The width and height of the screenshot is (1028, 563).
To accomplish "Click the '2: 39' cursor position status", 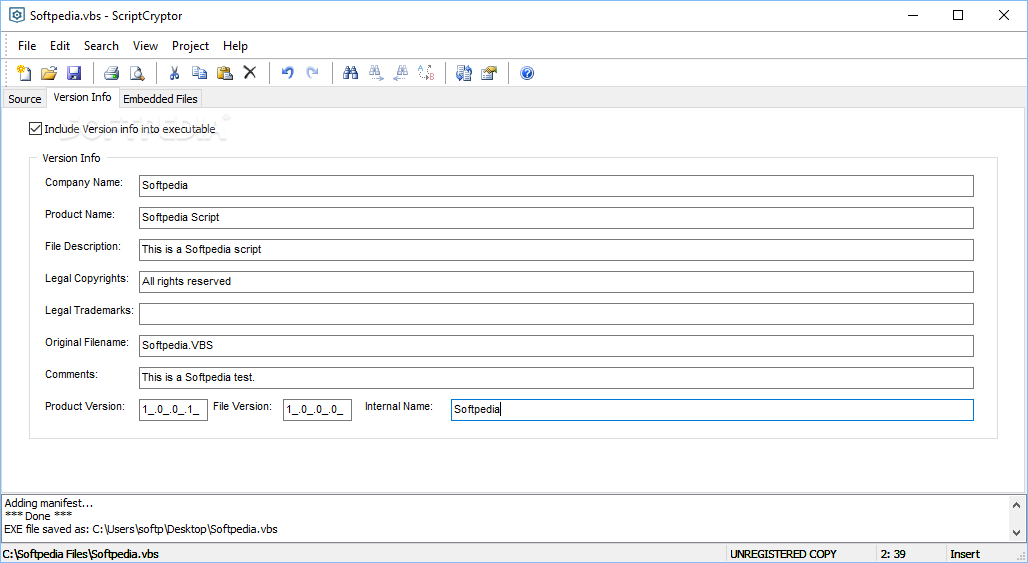I will (x=893, y=554).
